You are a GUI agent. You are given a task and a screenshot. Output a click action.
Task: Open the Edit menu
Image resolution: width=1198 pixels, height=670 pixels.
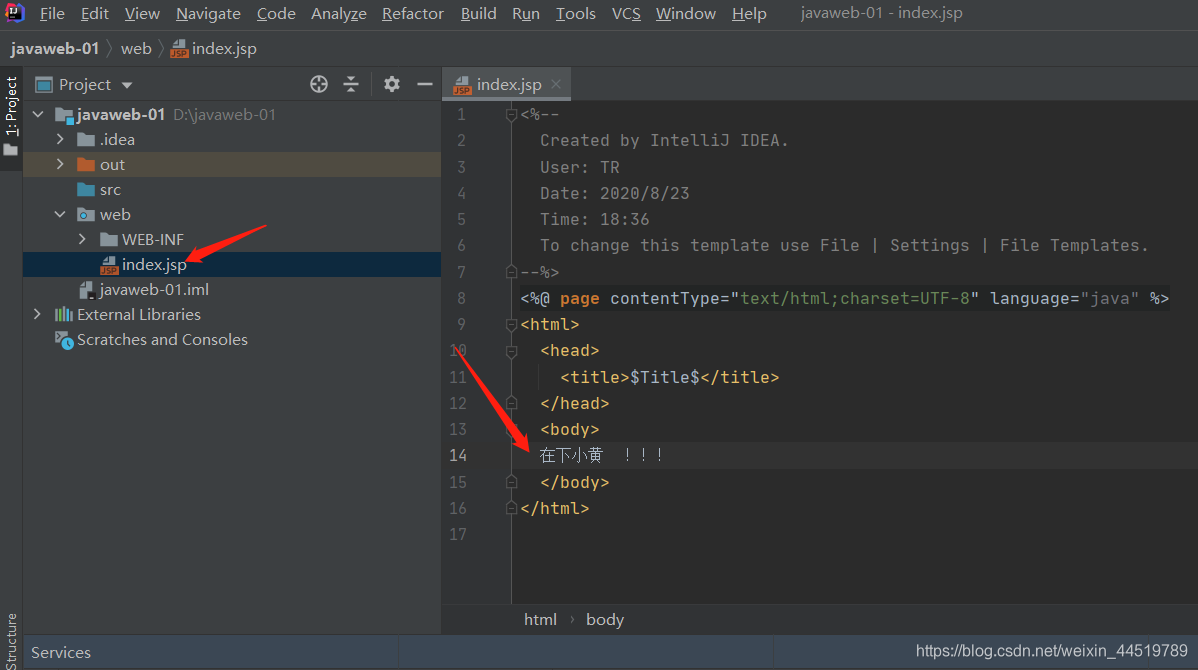(x=95, y=14)
